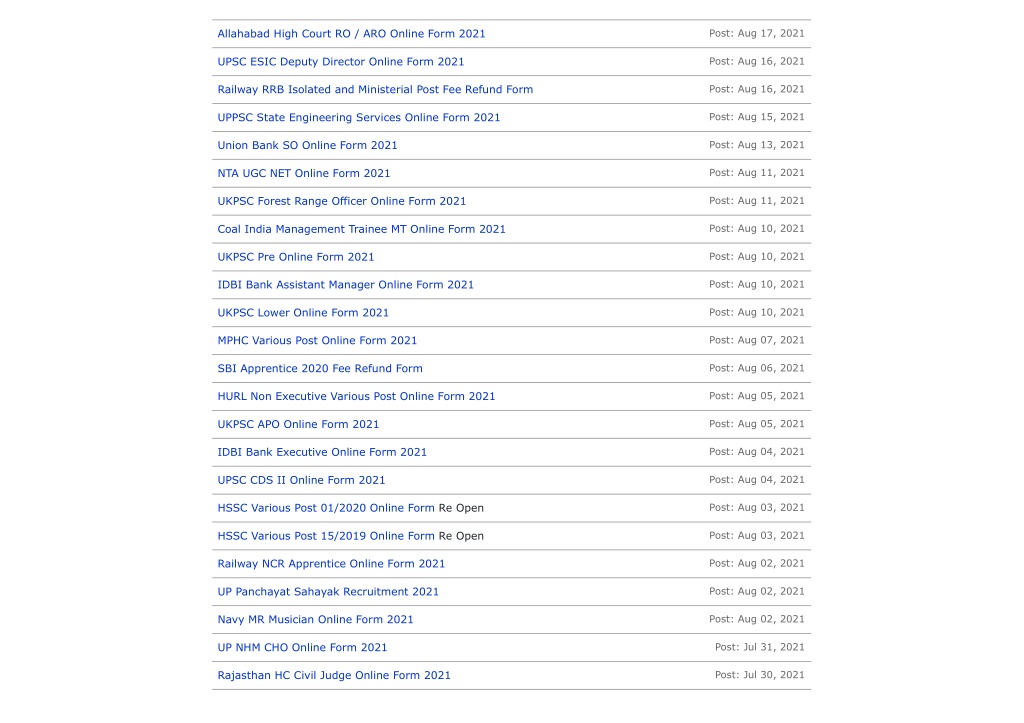Click Railway RRB Isolated and Ministerial Fee Refund Form

click(x=376, y=89)
